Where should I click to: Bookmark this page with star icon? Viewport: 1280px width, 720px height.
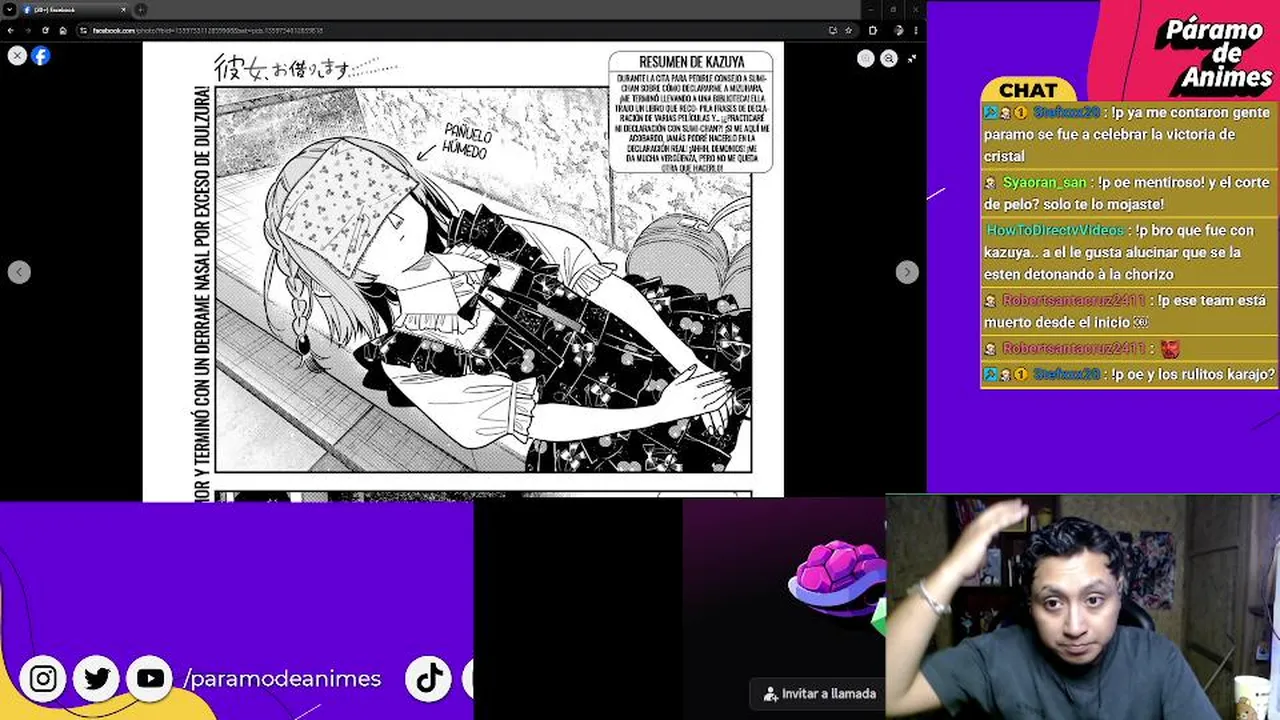848,30
